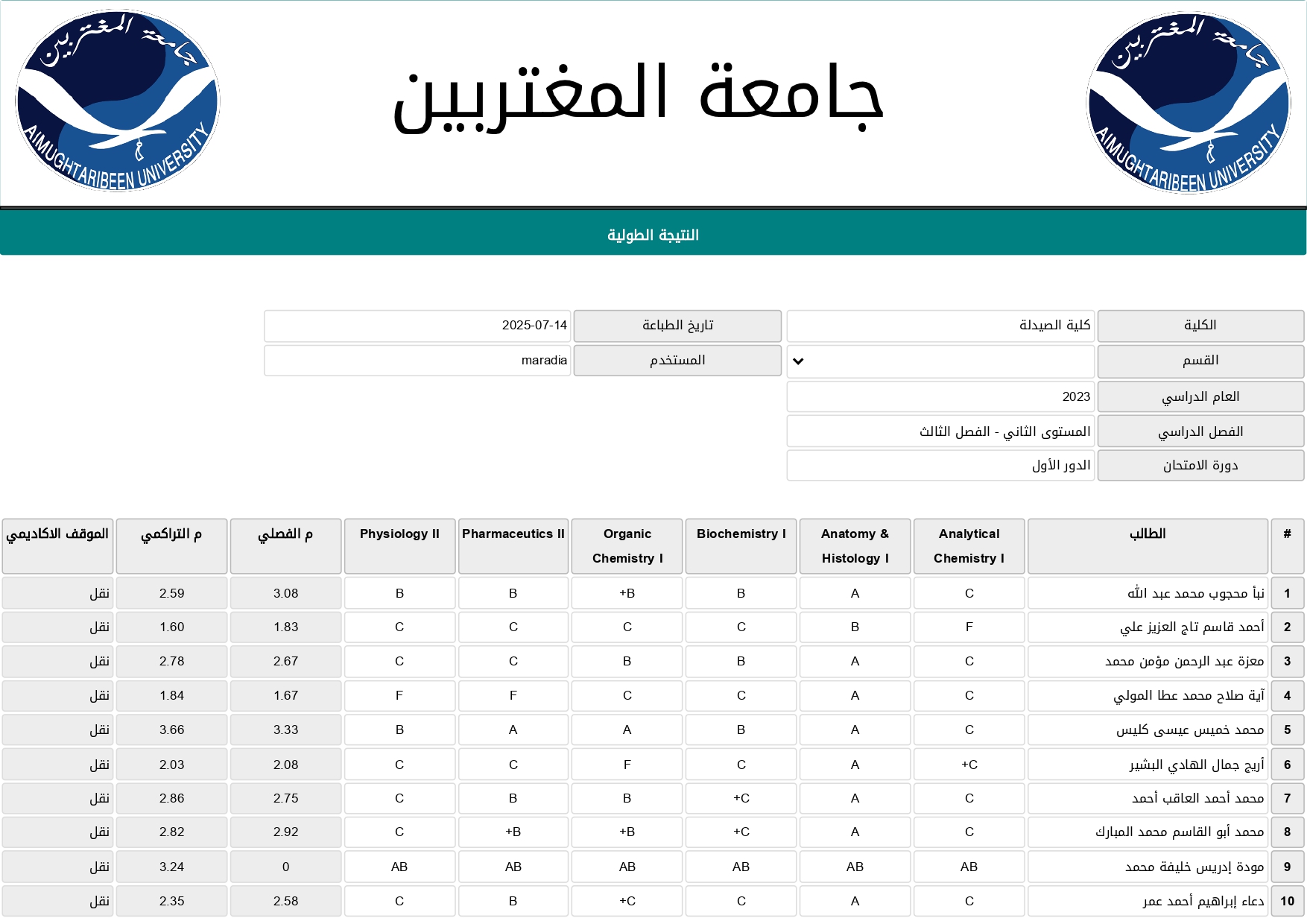Click the Analytical Chemistry I column header
Viewport: 1307px width, 924px height.
(x=969, y=546)
